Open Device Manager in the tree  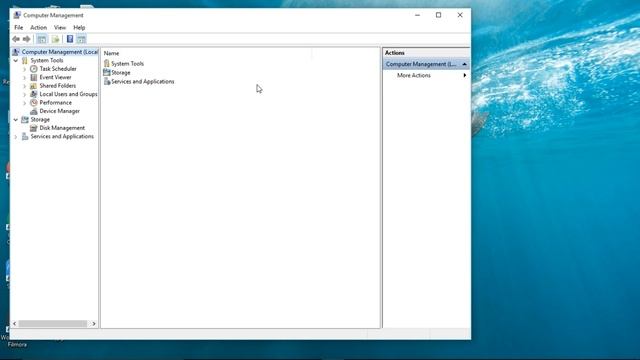pos(60,111)
